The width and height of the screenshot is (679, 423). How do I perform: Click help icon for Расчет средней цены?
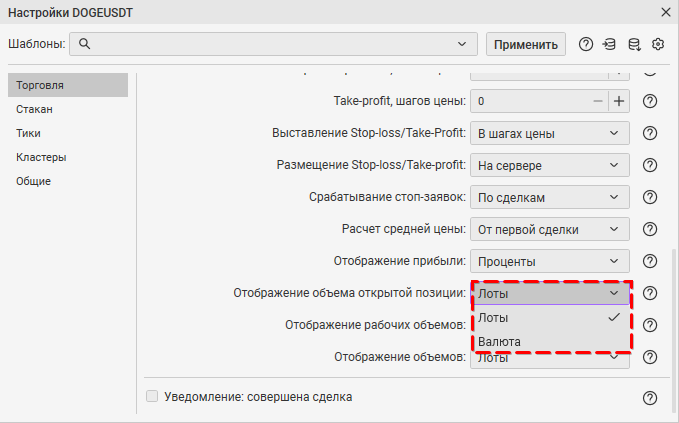(649, 229)
